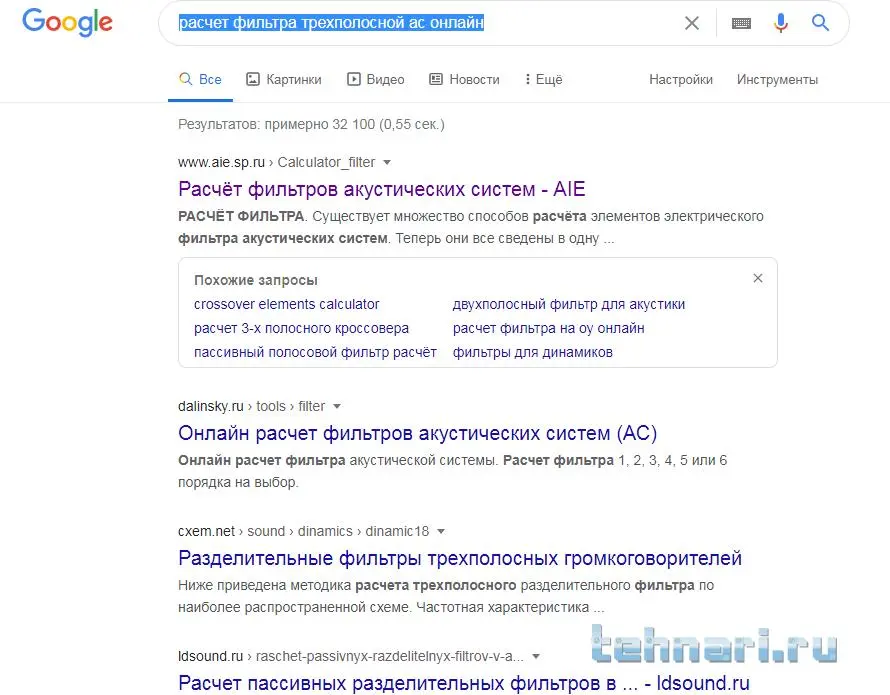Image resolution: width=890 pixels, height=695 pixels.
Task: Start voice search with microphone icon
Action: pyautogui.click(x=780, y=23)
